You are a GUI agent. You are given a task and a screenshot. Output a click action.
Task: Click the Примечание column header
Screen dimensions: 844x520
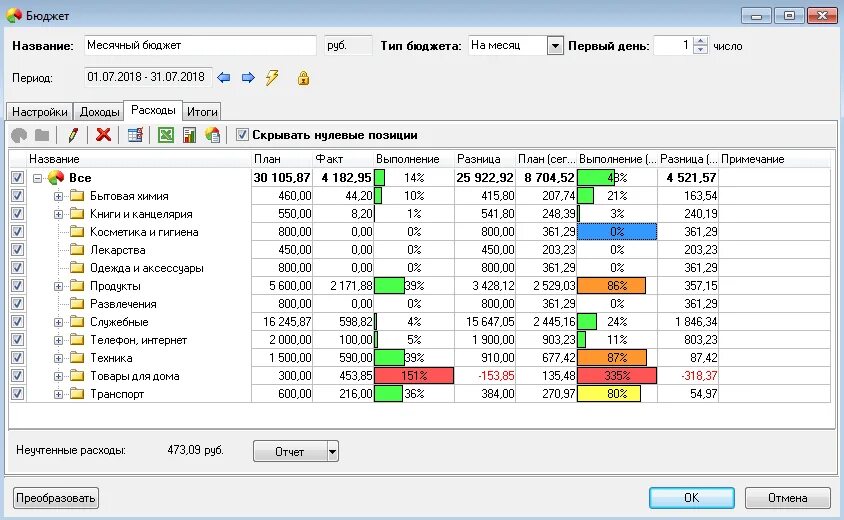pos(774,159)
